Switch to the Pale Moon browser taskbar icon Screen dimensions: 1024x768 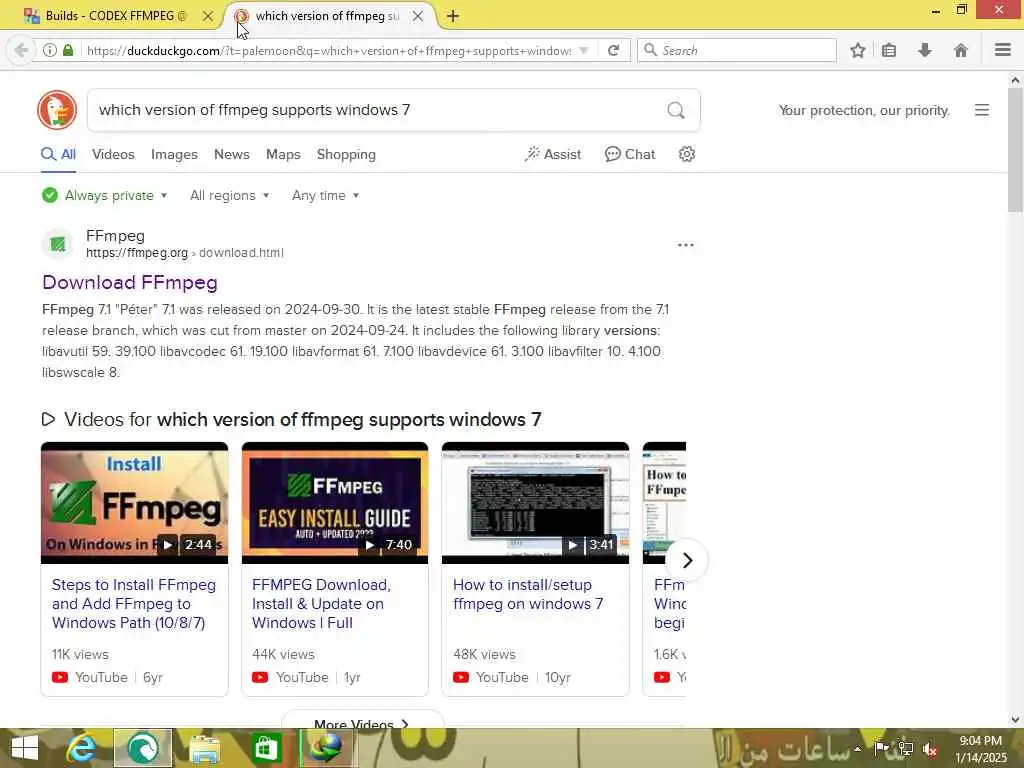click(143, 748)
